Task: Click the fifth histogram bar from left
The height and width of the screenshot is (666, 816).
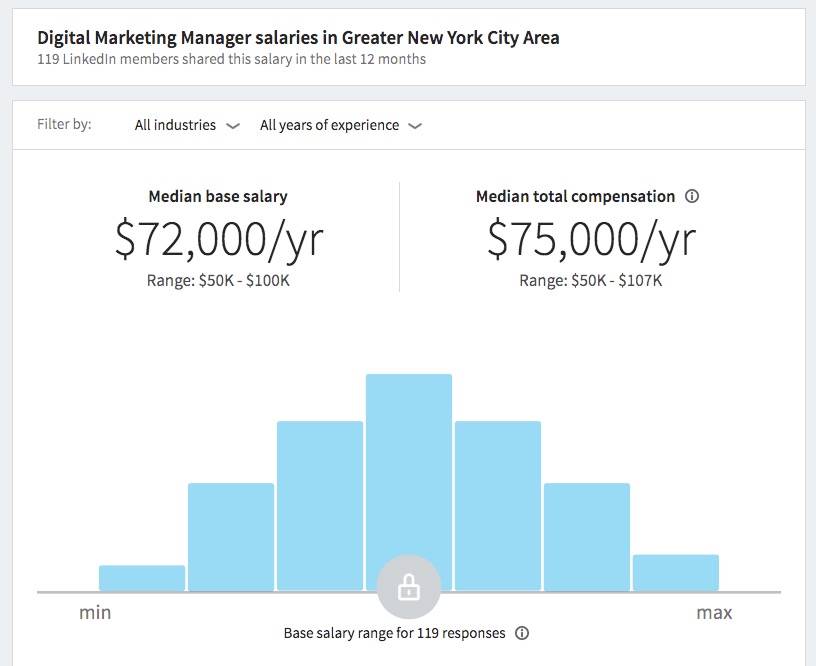Action: pos(498,505)
